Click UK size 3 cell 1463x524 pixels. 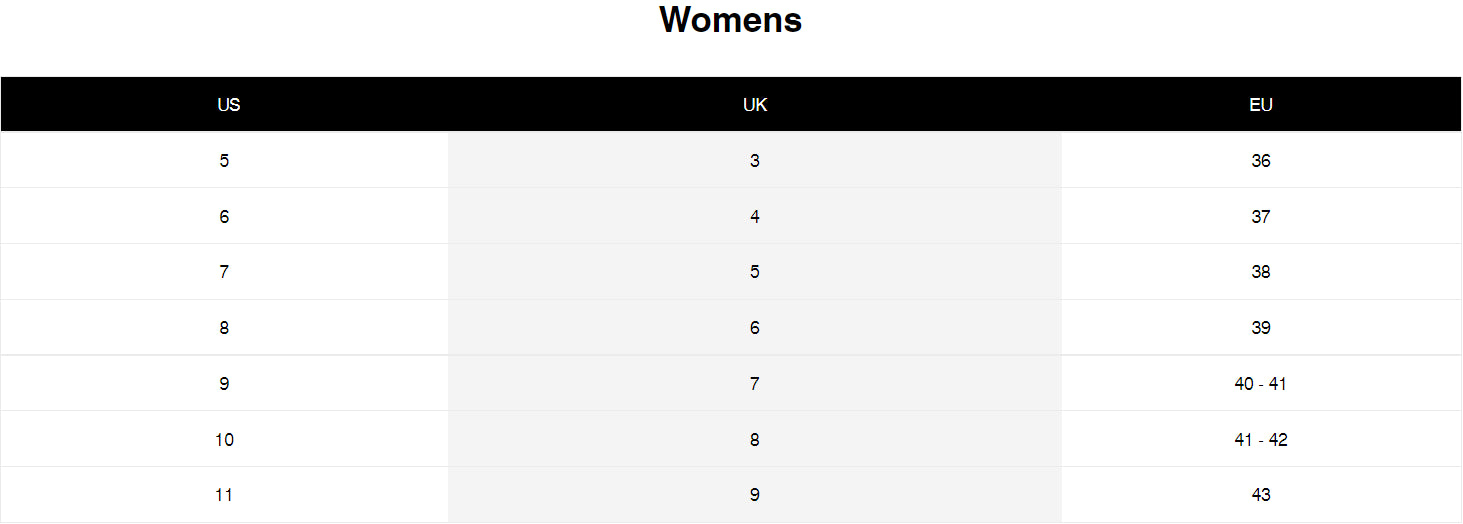(x=755, y=161)
